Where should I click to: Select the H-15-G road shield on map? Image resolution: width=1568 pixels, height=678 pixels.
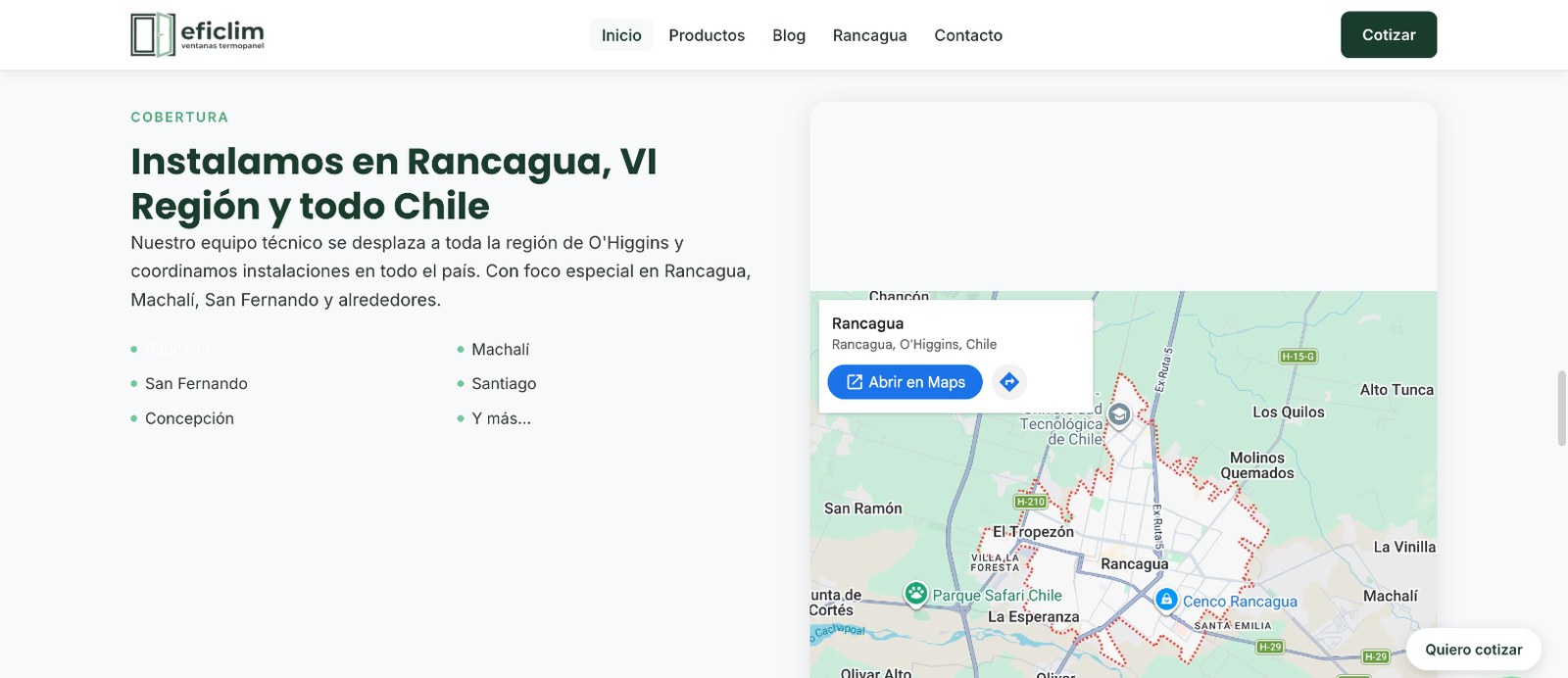1298,357
